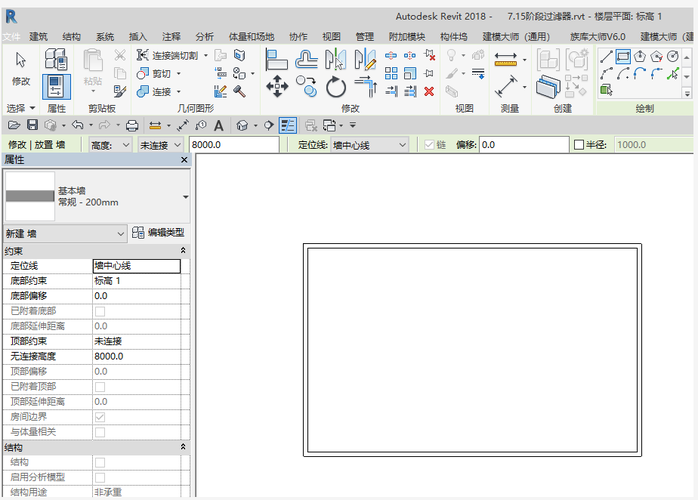698x500 pixels.
Task: Toggle the 启用分析模型 checkbox
Action: pos(100,478)
